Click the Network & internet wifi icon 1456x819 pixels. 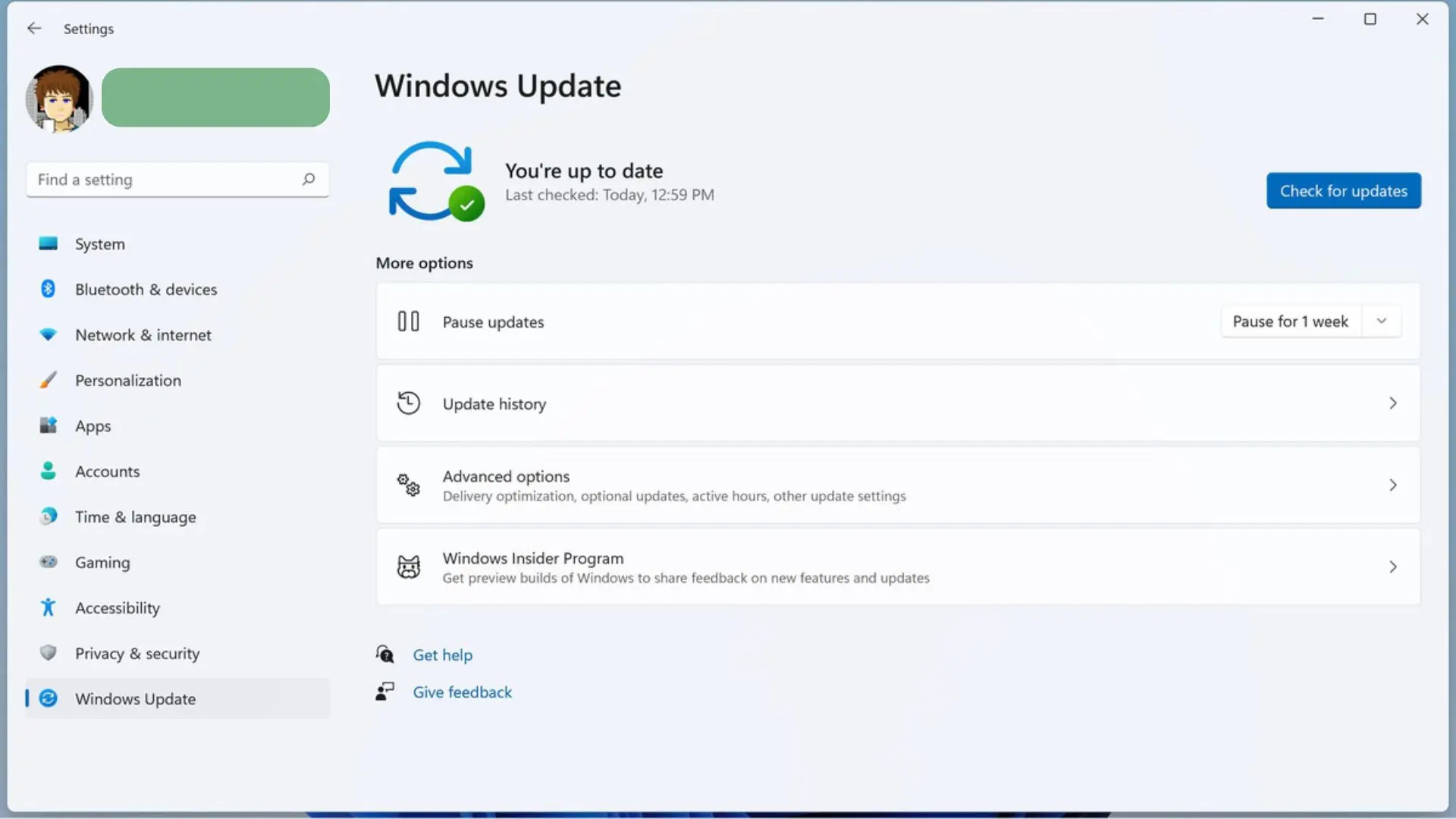pyautogui.click(x=48, y=334)
